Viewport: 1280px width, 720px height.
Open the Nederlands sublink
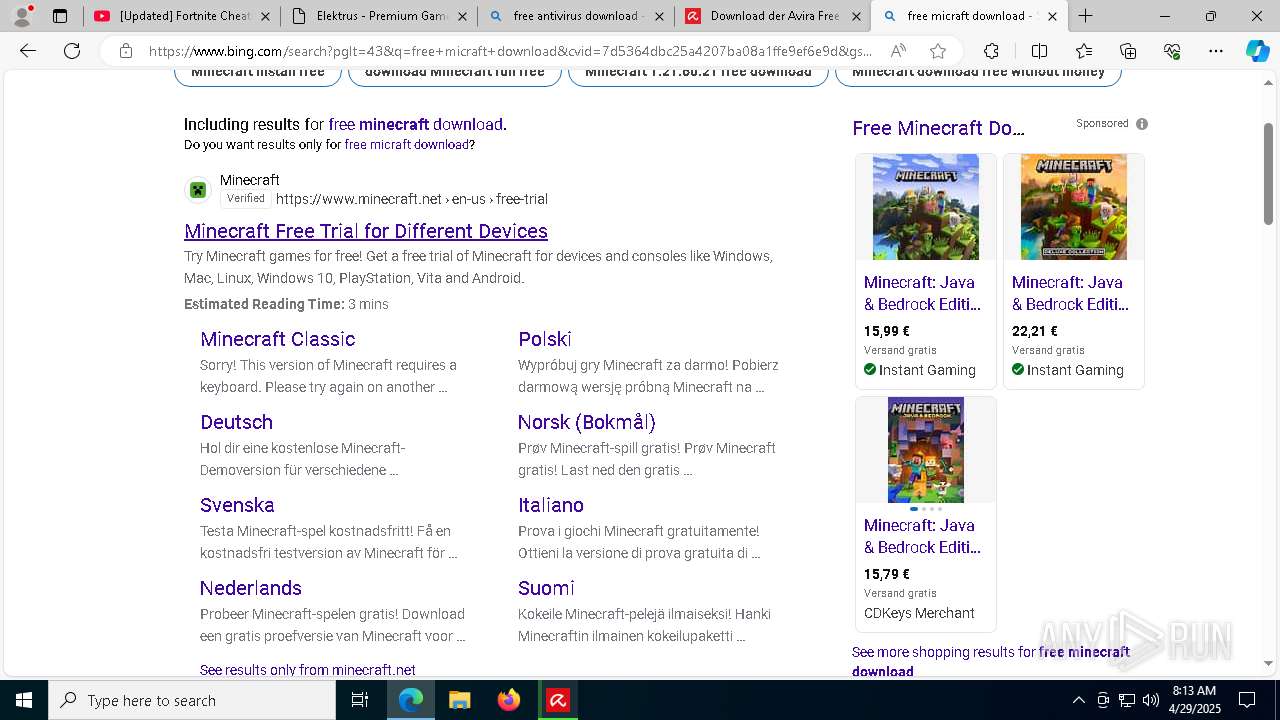click(251, 588)
